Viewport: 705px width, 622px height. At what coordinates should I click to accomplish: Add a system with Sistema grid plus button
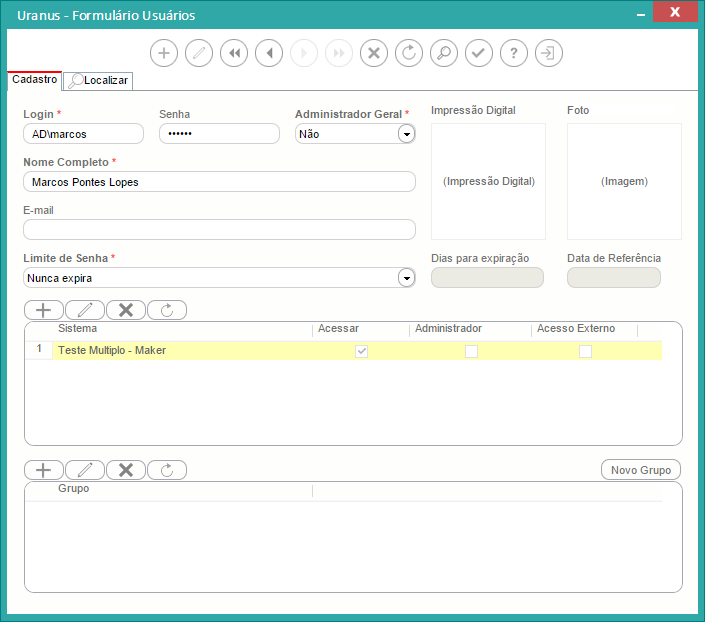(x=44, y=310)
